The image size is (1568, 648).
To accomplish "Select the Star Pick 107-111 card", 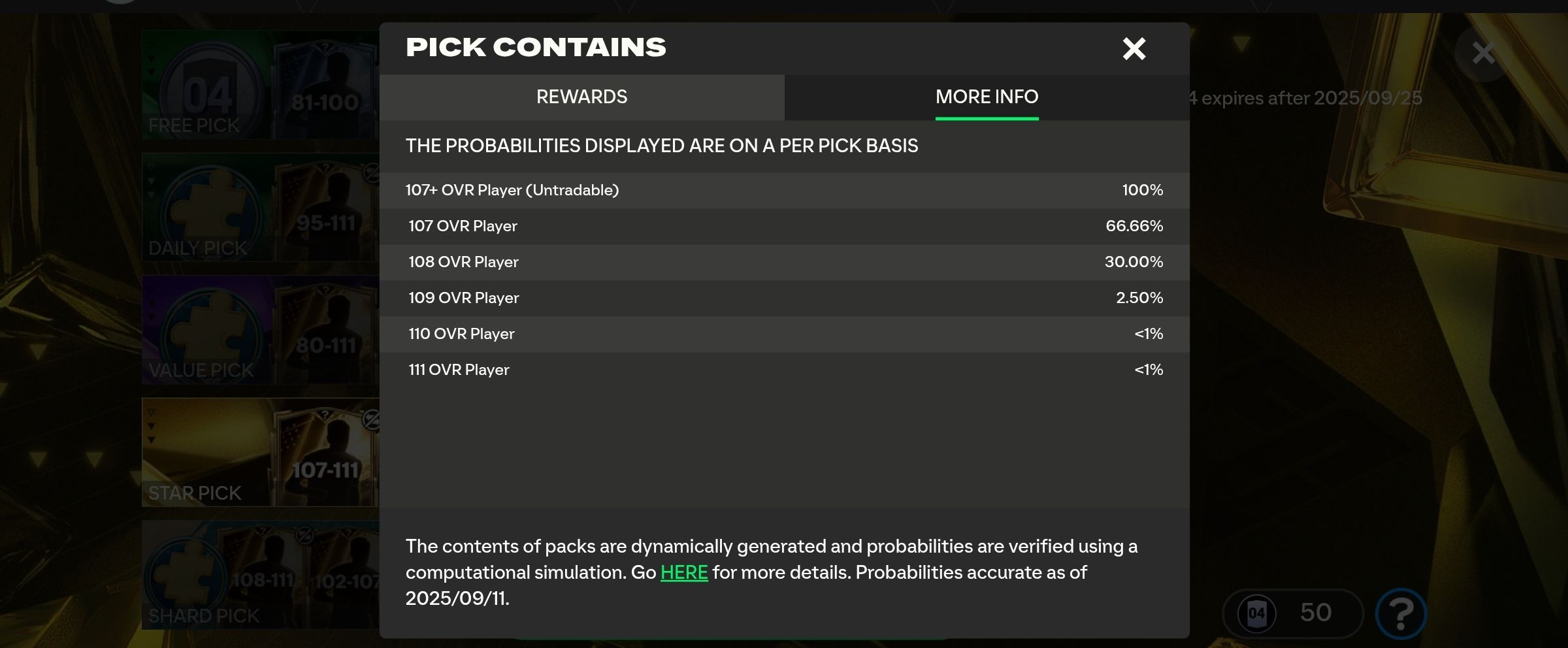I will pos(325,457).
